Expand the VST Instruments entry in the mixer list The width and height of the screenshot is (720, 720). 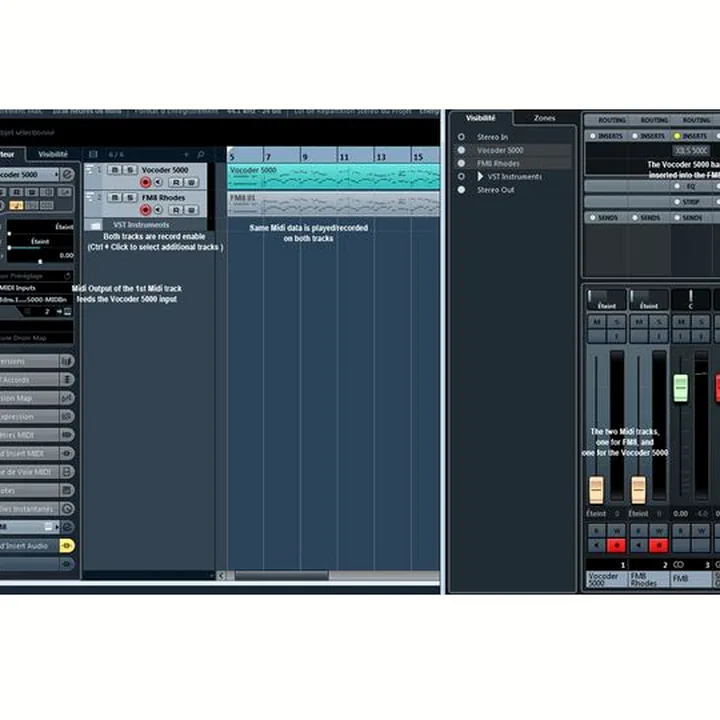(x=480, y=177)
